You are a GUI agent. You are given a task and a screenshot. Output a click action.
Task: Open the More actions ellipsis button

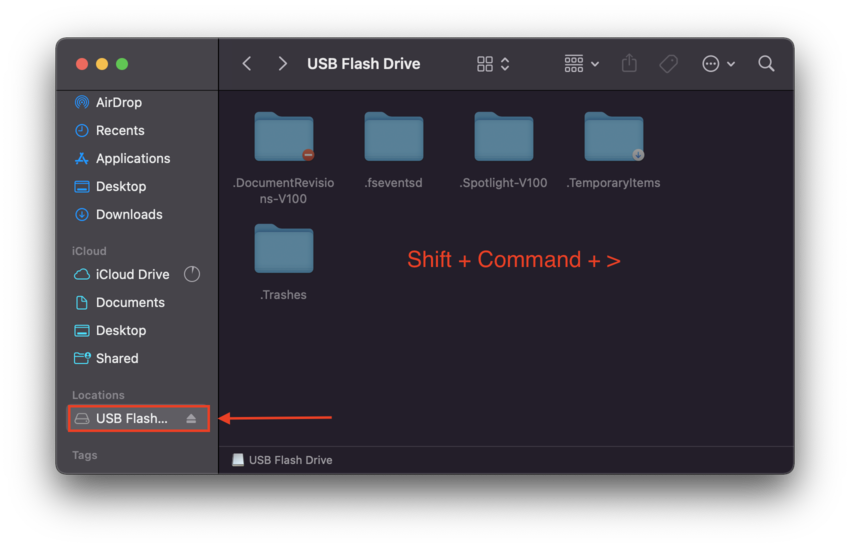click(710, 64)
